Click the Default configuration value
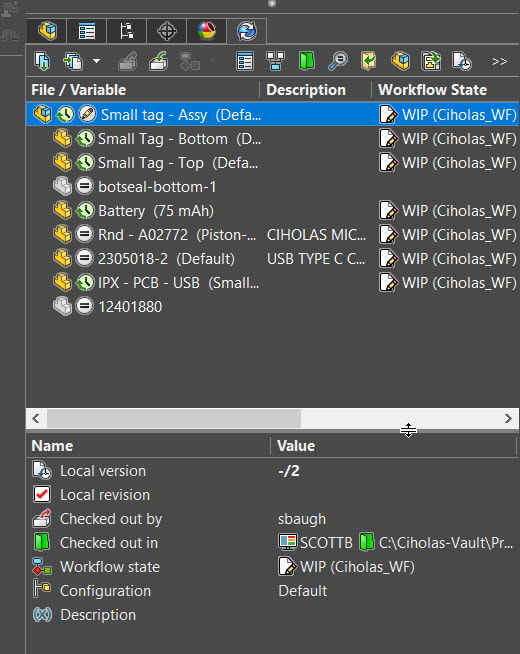The image size is (520, 654). coord(303,591)
